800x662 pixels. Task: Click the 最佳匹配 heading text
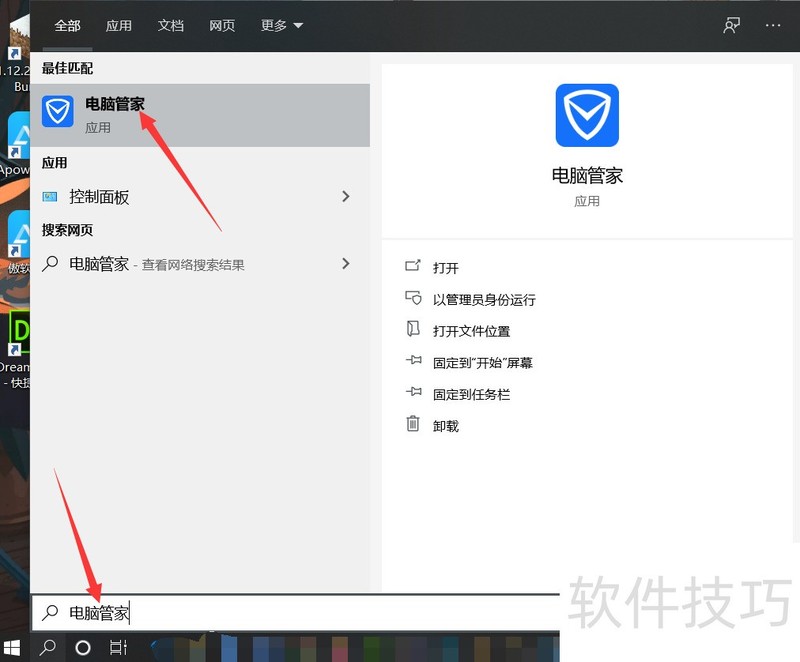point(67,68)
